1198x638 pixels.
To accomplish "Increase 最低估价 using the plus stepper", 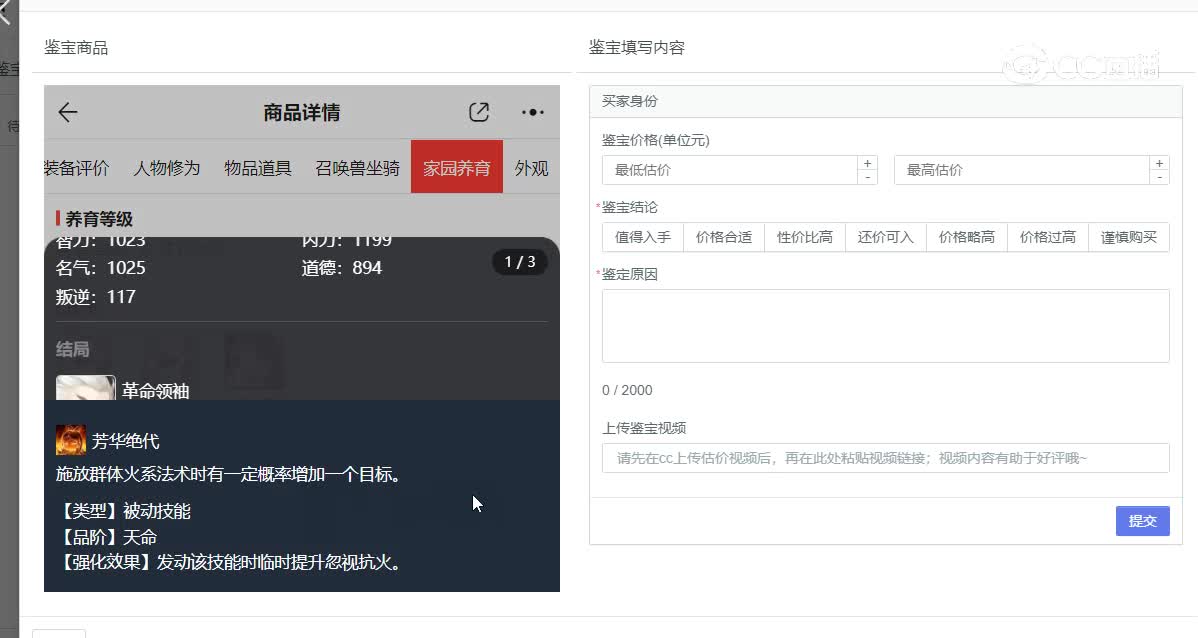I will click(867, 162).
